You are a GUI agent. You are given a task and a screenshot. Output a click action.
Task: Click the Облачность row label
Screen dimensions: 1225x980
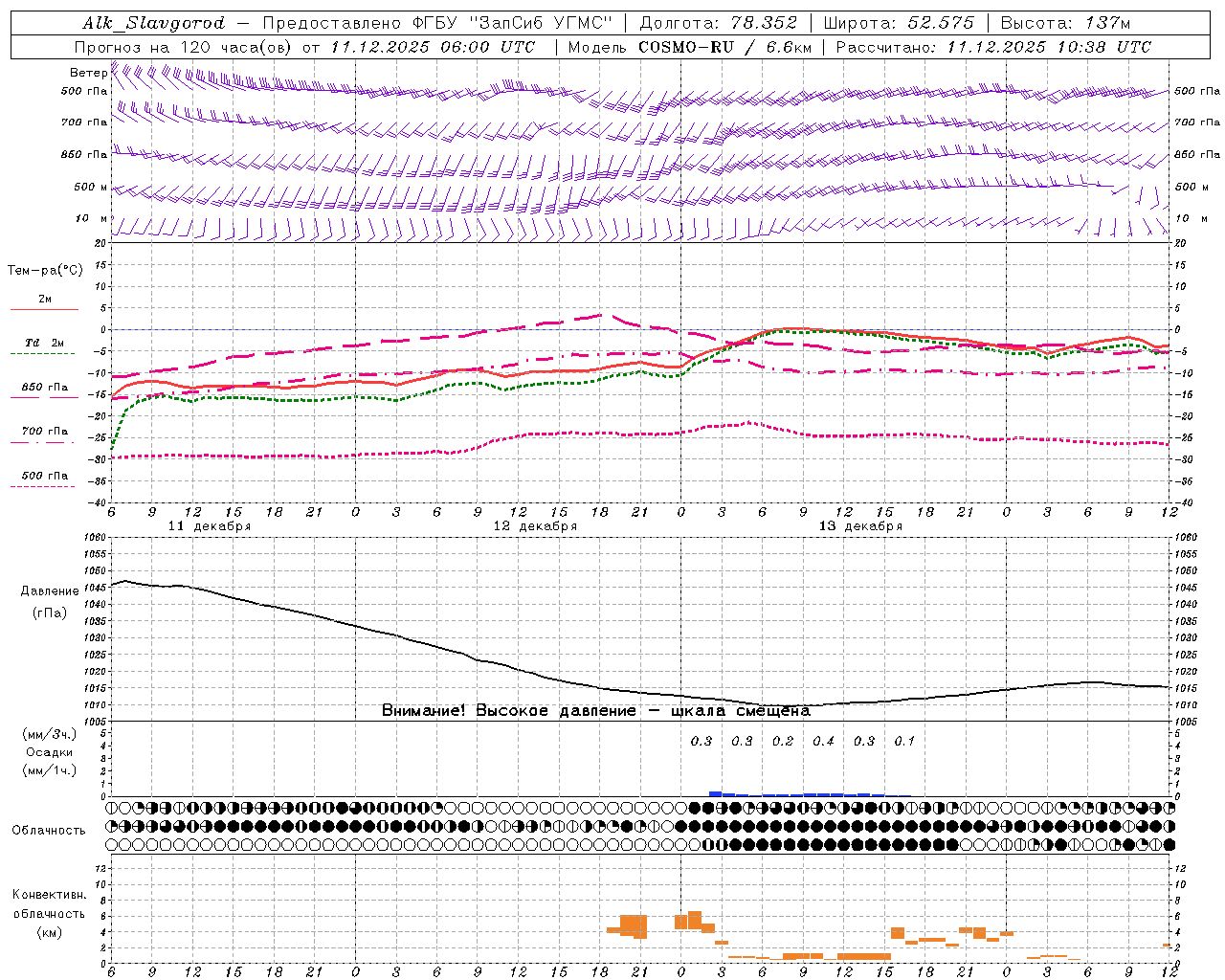point(49,831)
